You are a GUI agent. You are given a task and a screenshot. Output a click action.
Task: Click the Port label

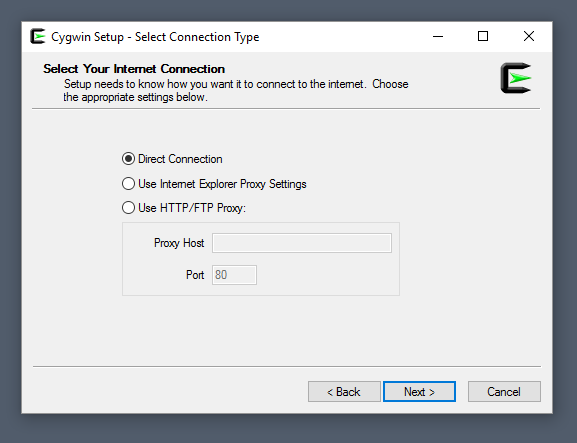pos(195,275)
